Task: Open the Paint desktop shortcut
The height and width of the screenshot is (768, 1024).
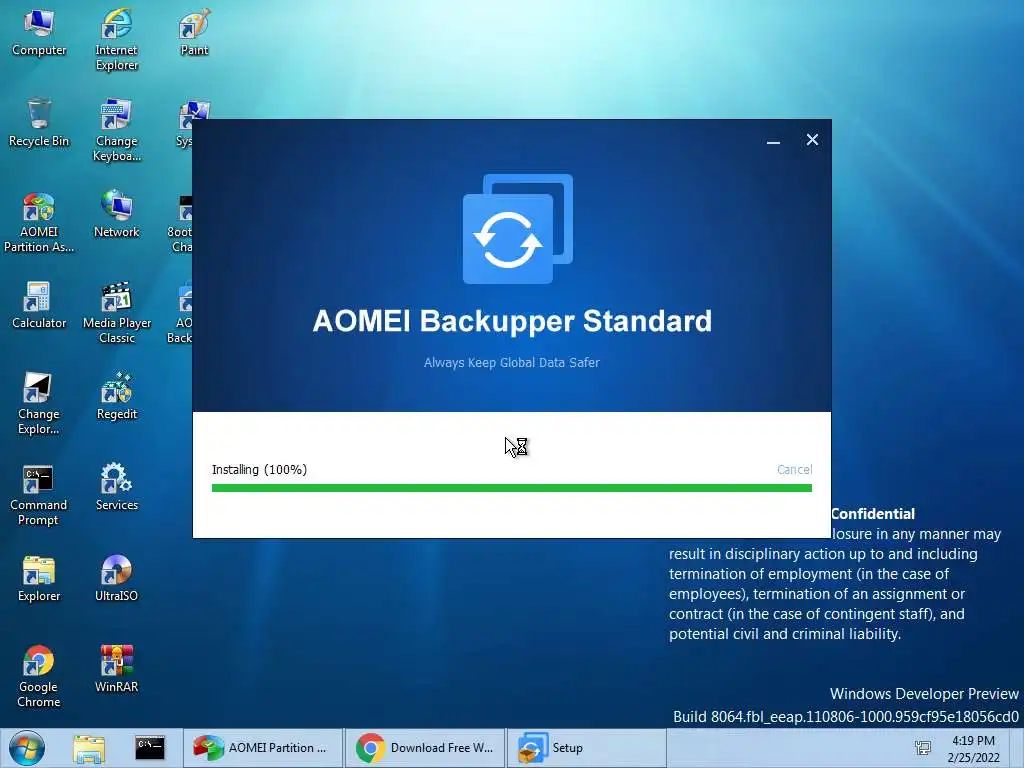Action: [194, 33]
